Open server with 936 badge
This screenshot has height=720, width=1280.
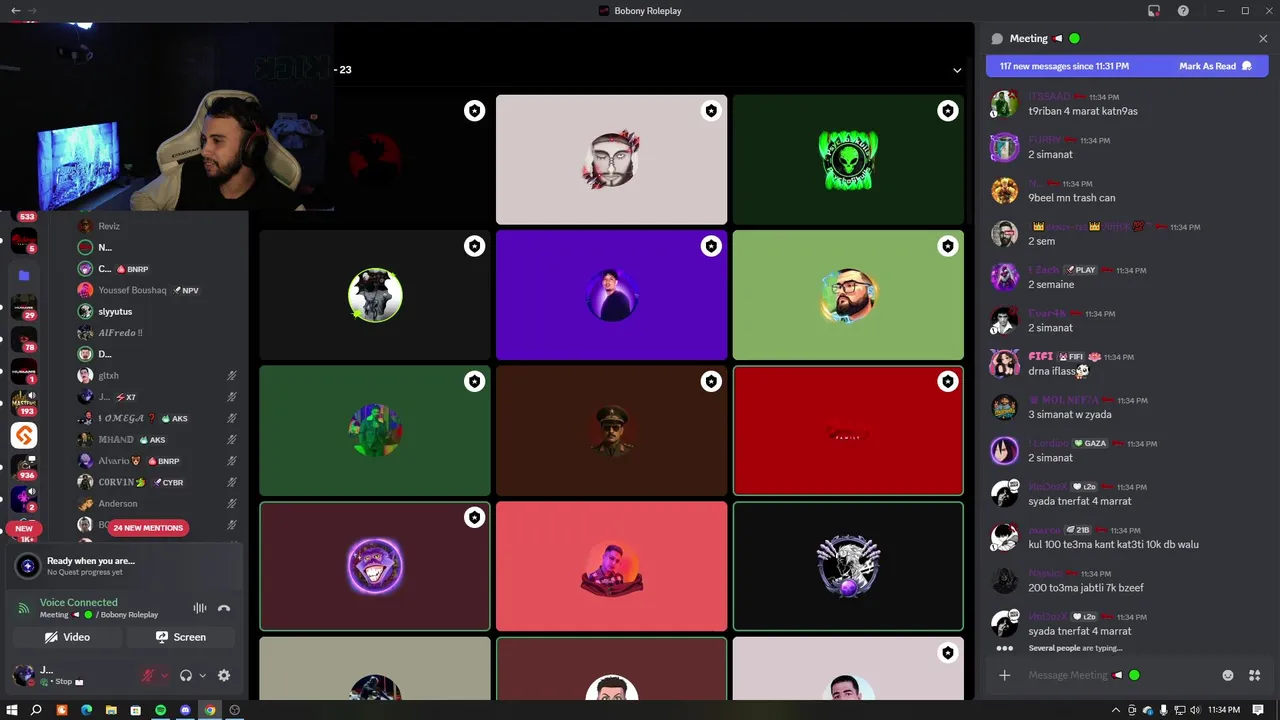click(24, 468)
